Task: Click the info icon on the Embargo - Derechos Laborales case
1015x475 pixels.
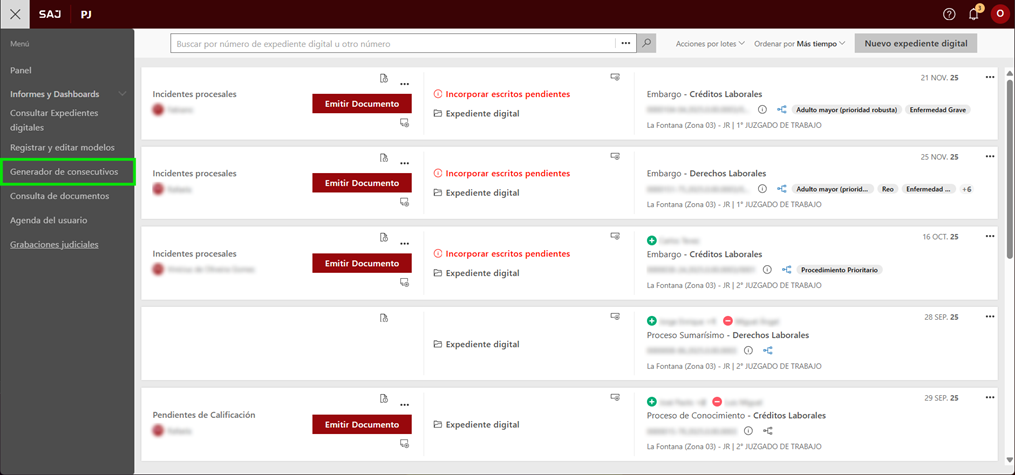Action: 762,189
